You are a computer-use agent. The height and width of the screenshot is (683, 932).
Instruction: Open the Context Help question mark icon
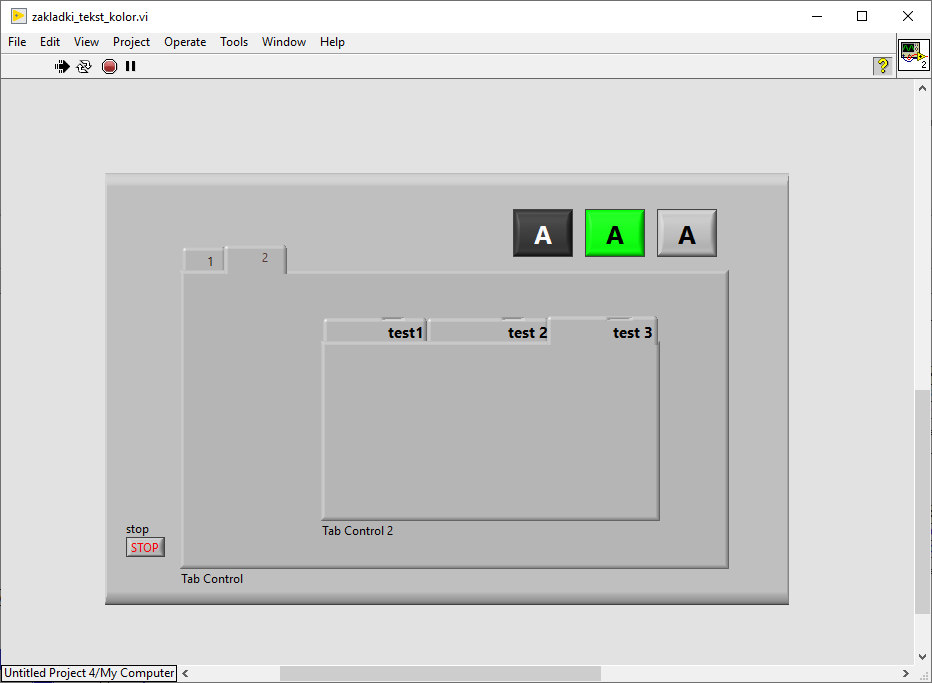[x=883, y=65]
